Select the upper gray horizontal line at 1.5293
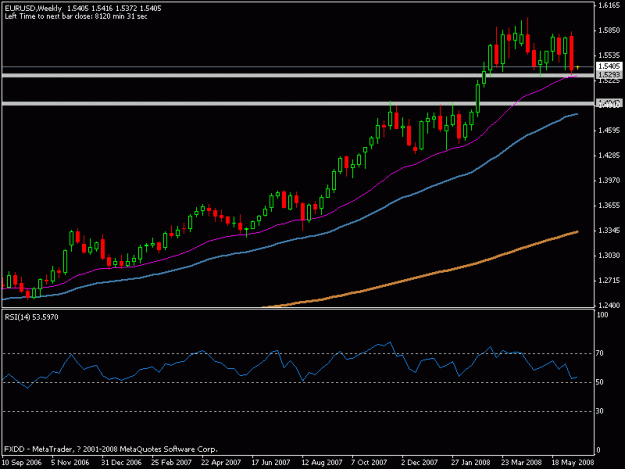625x469 pixels. point(298,75)
